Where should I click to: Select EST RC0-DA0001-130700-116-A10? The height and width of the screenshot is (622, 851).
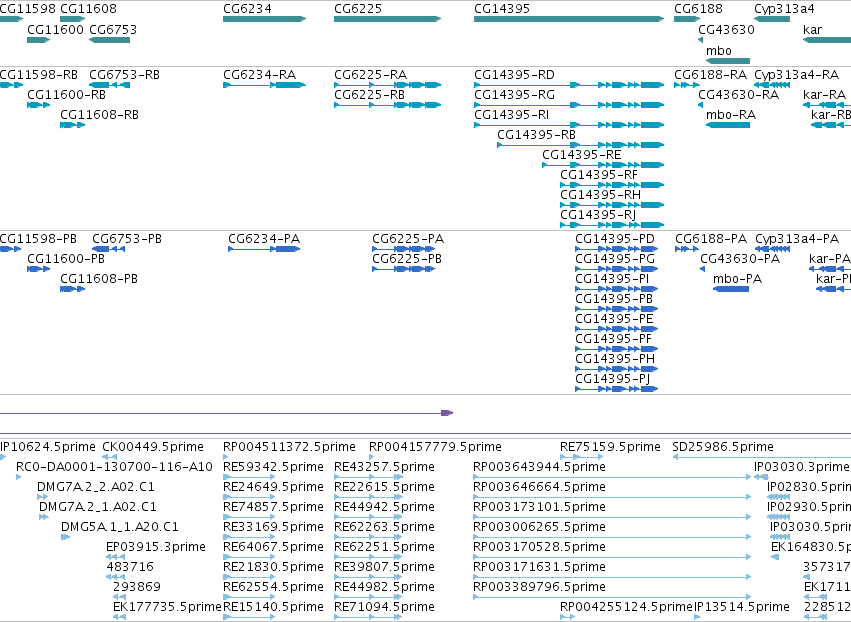tap(19, 477)
